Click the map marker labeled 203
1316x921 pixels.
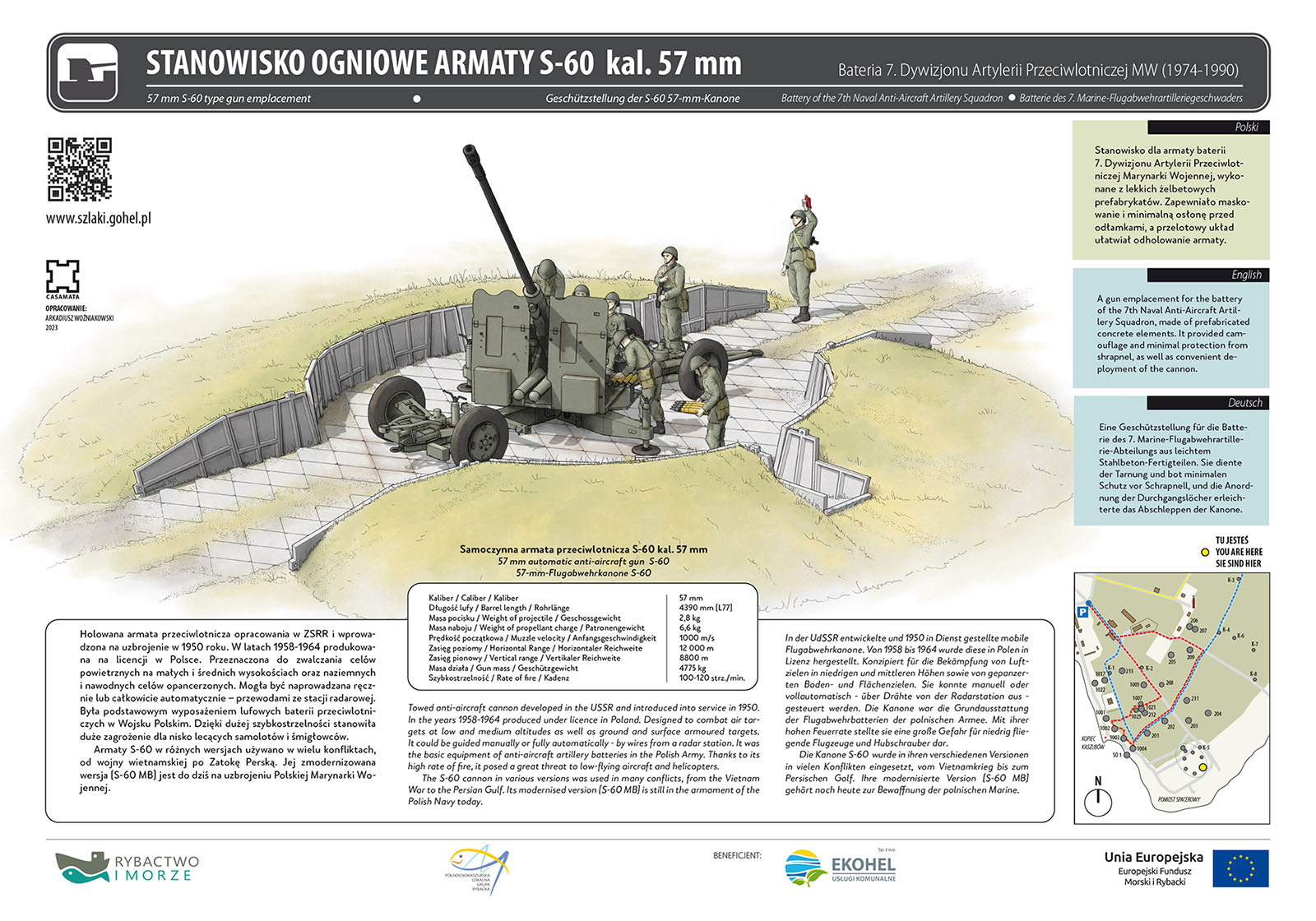pyautogui.click(x=1189, y=720)
